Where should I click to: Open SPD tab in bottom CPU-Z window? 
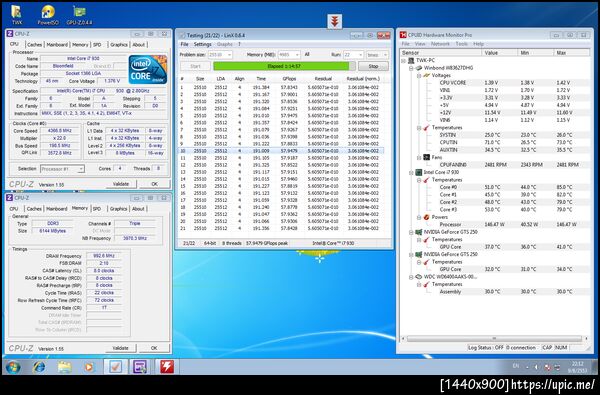[97, 209]
